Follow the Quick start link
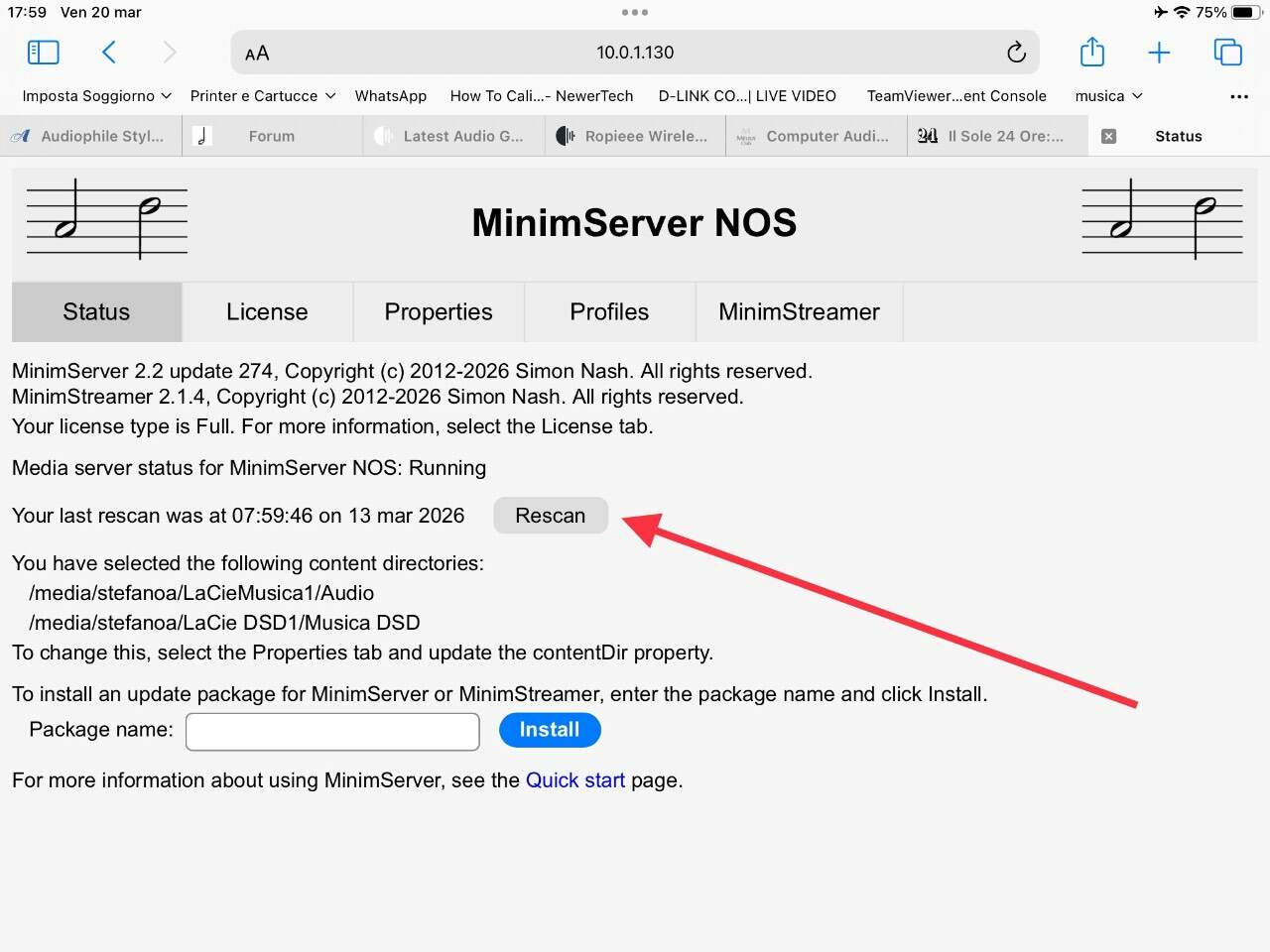Image resolution: width=1270 pixels, height=952 pixels. tap(574, 780)
